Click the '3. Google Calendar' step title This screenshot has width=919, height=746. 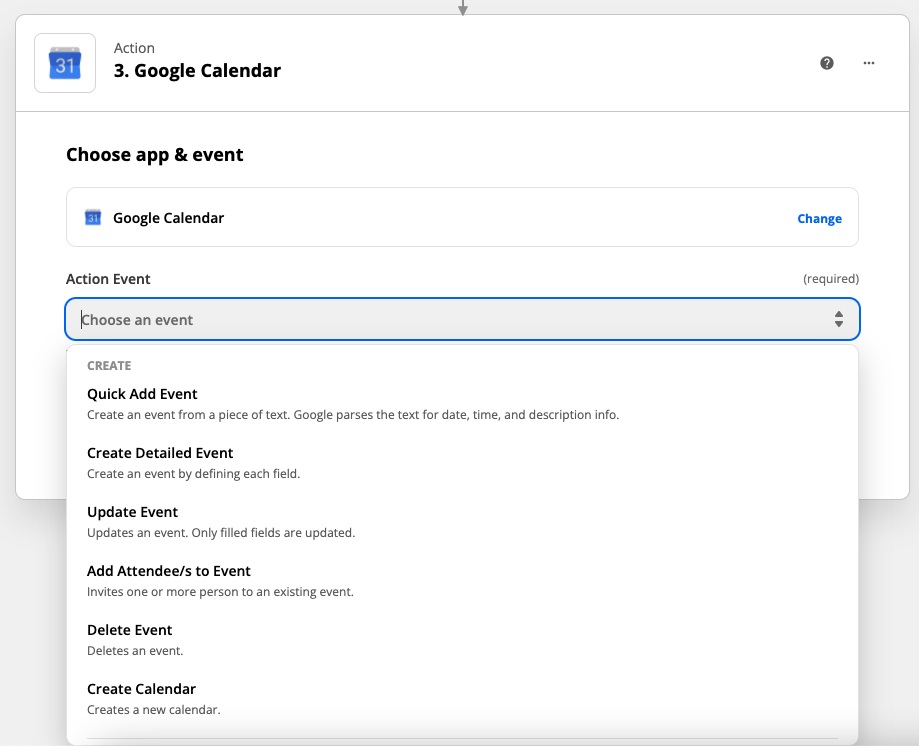click(x=197, y=71)
